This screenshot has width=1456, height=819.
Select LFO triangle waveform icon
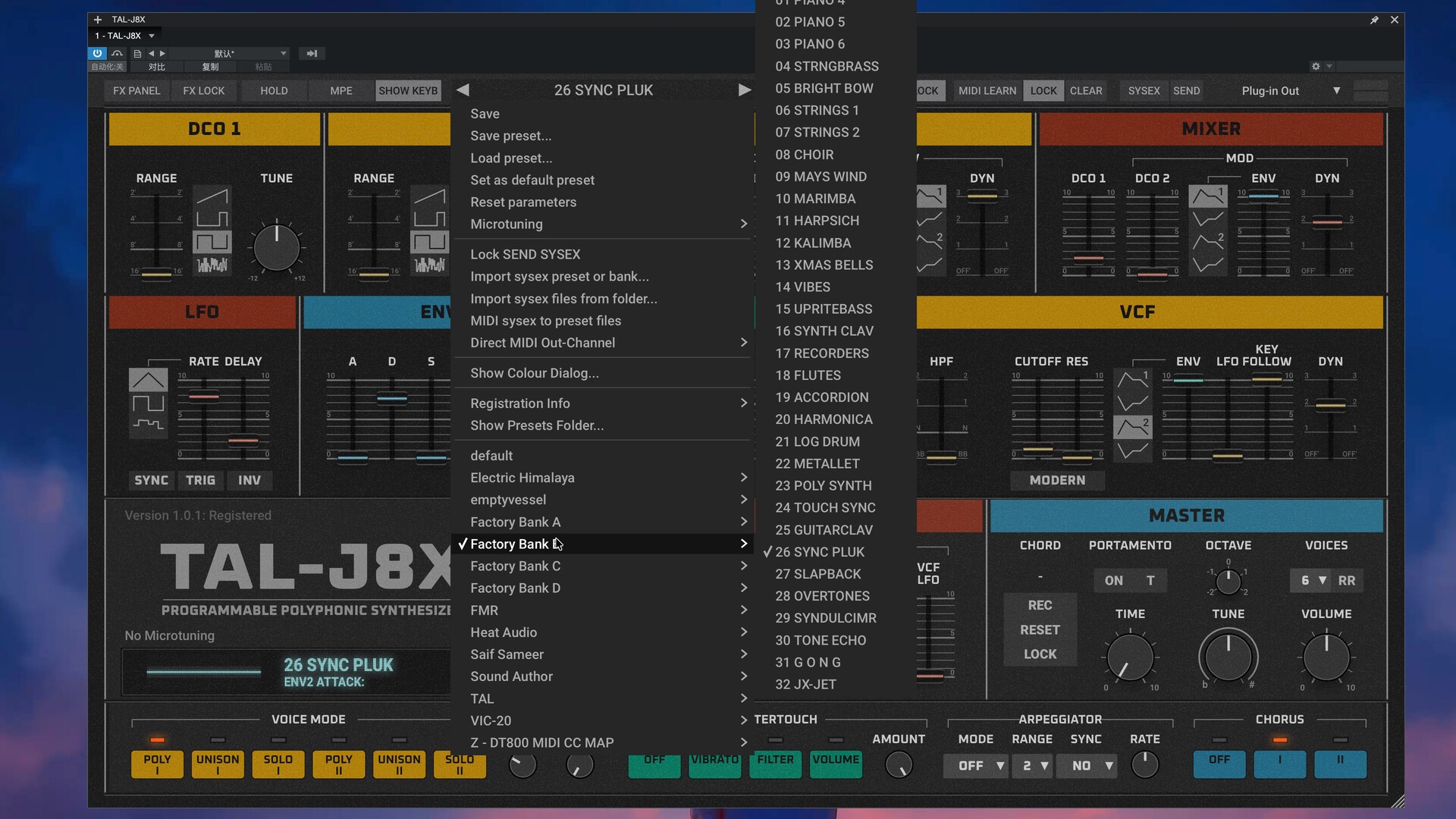point(148,380)
